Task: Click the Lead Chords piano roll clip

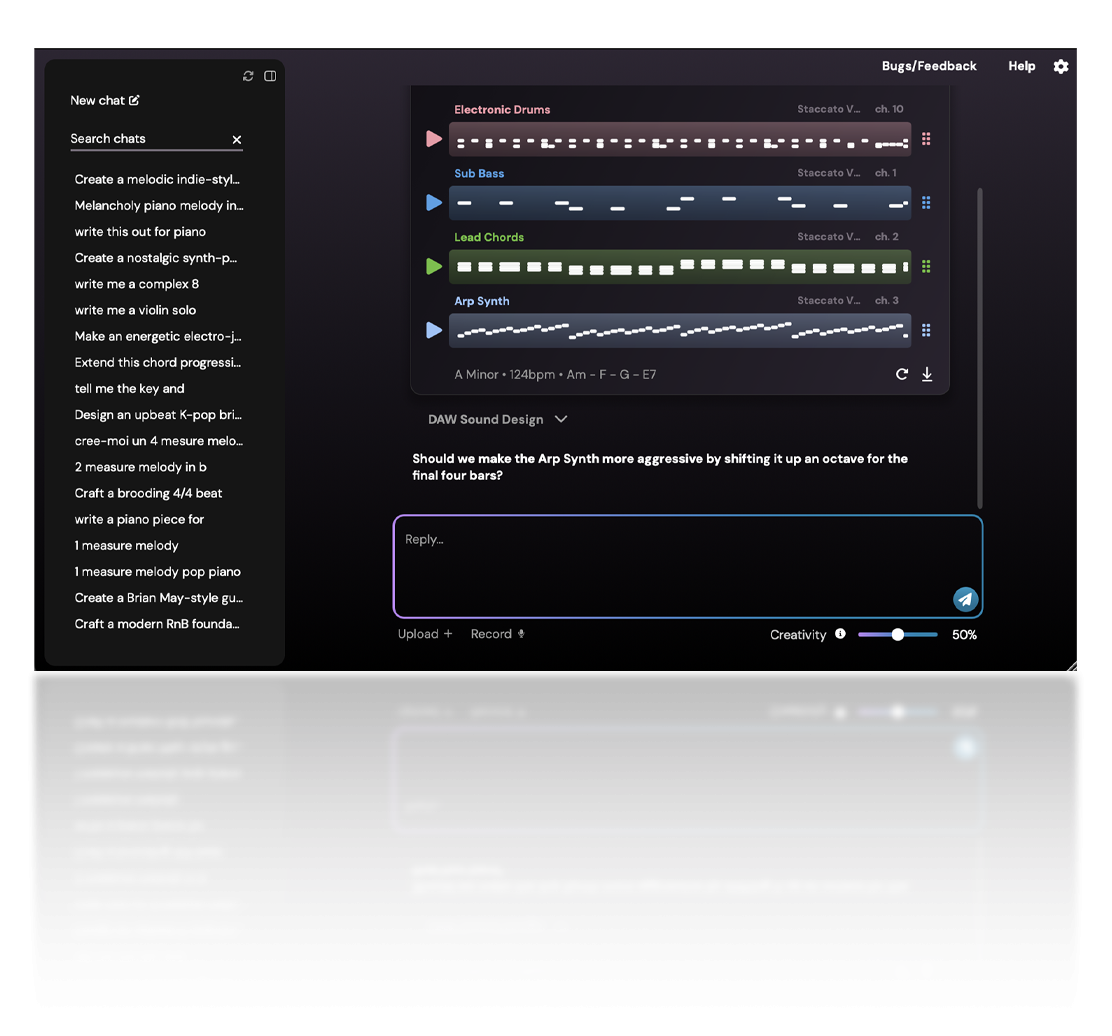Action: 679,267
